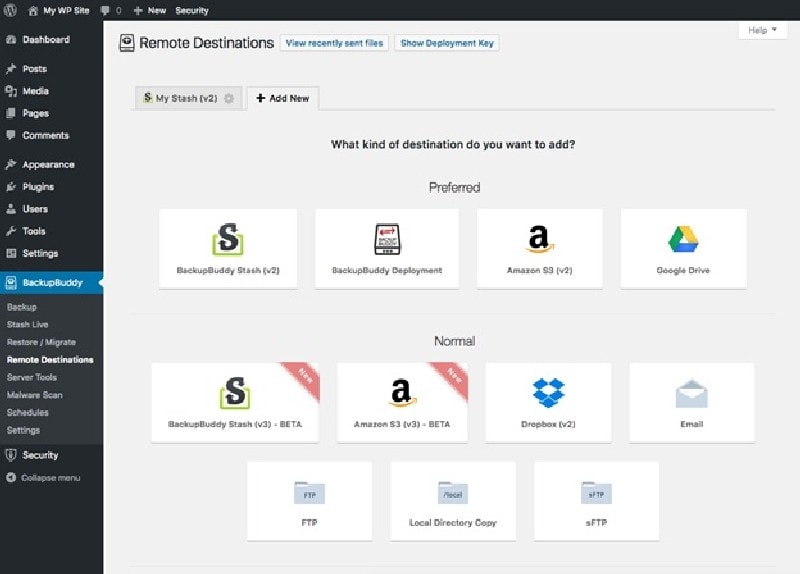Image resolution: width=800 pixels, height=574 pixels.
Task: Choose the Dropbox (v2) destination
Action: [x=548, y=403]
